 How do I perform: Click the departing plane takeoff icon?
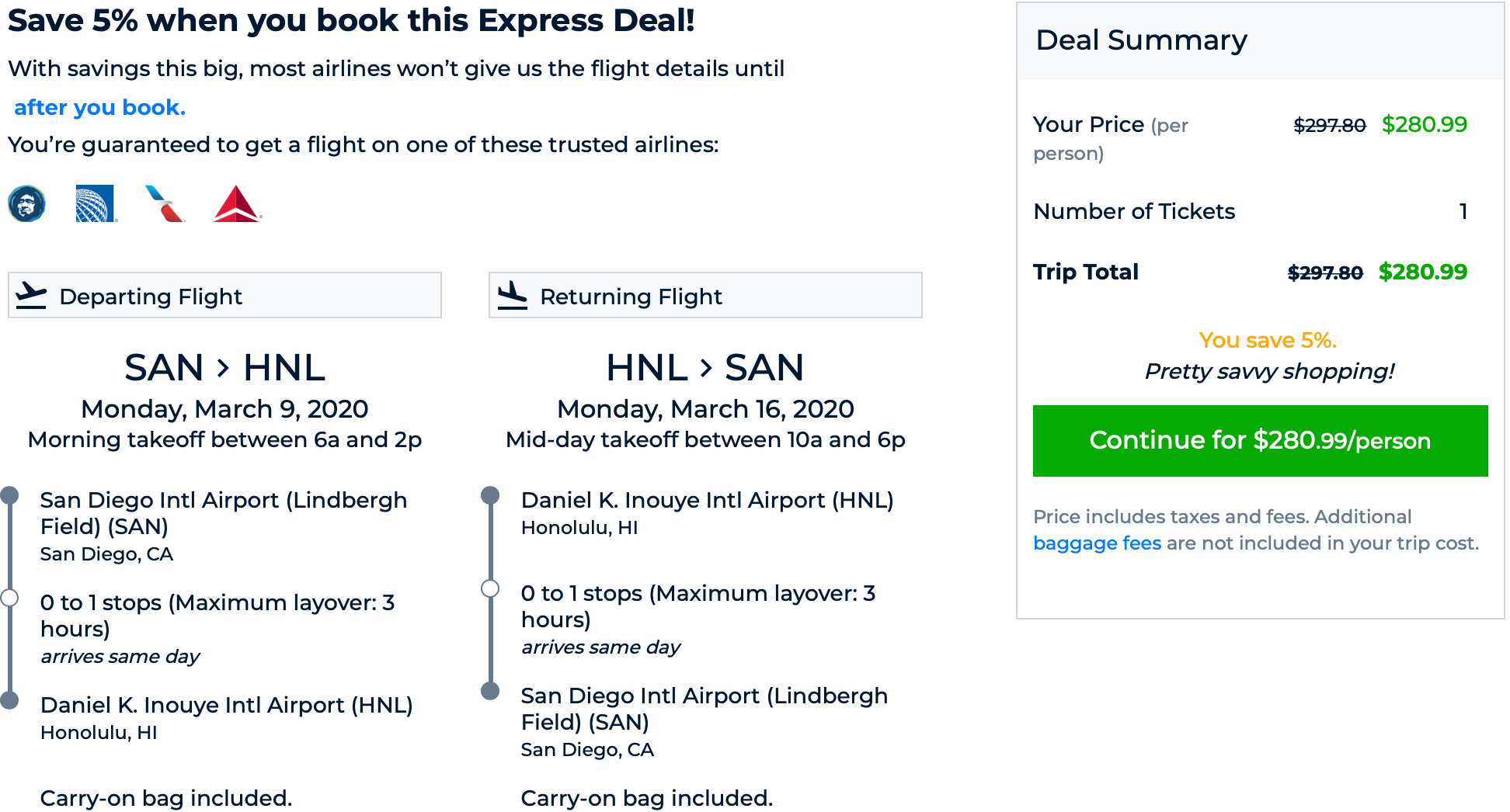[31, 296]
